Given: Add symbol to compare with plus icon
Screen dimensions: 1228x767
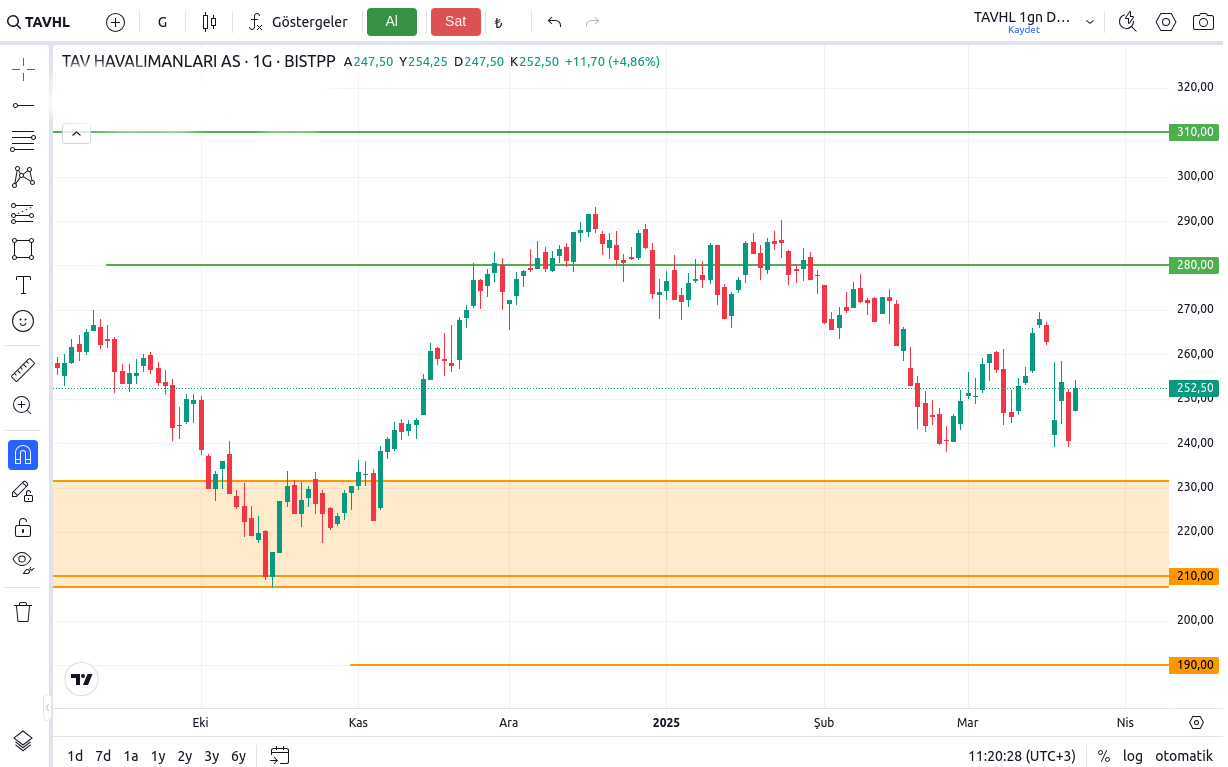Looking at the screenshot, I should coord(115,22).
